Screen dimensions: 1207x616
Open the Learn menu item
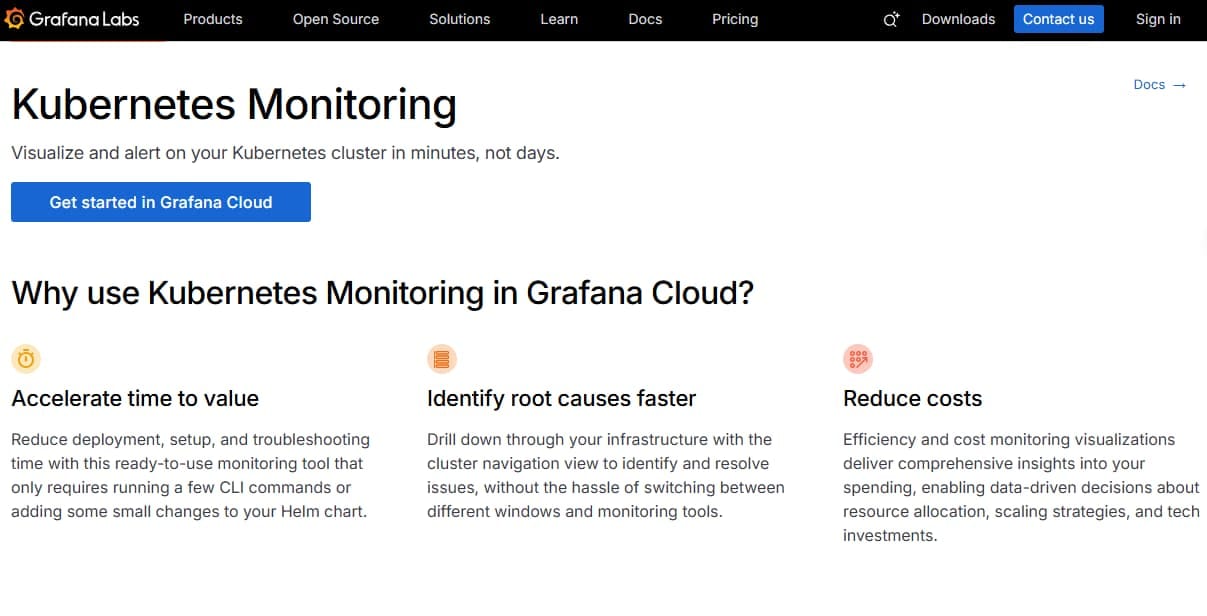(x=558, y=19)
